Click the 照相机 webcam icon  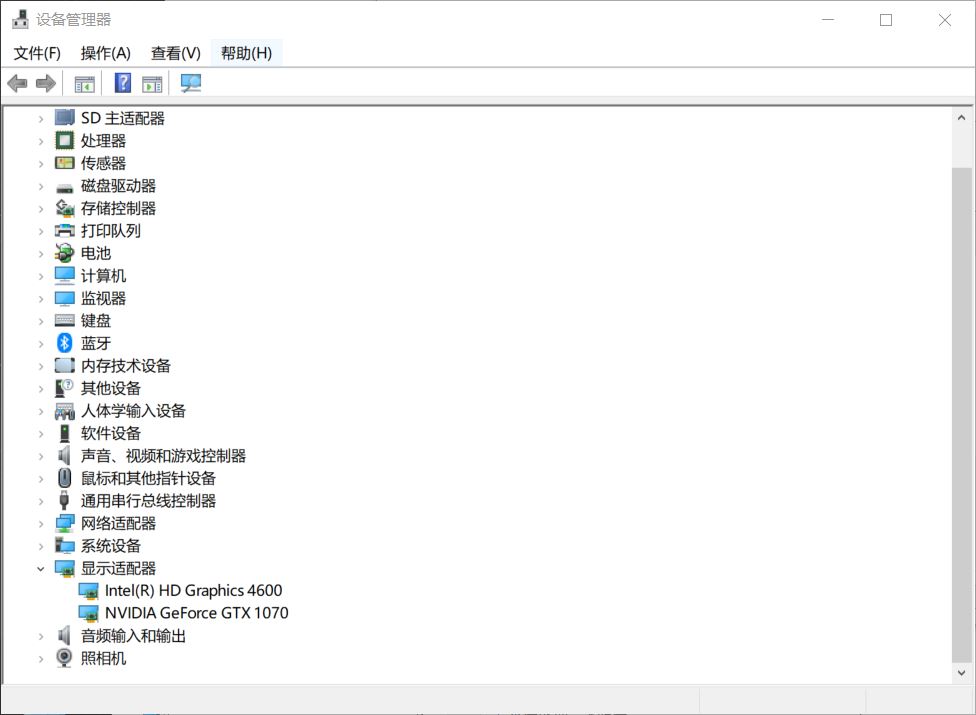pos(64,658)
